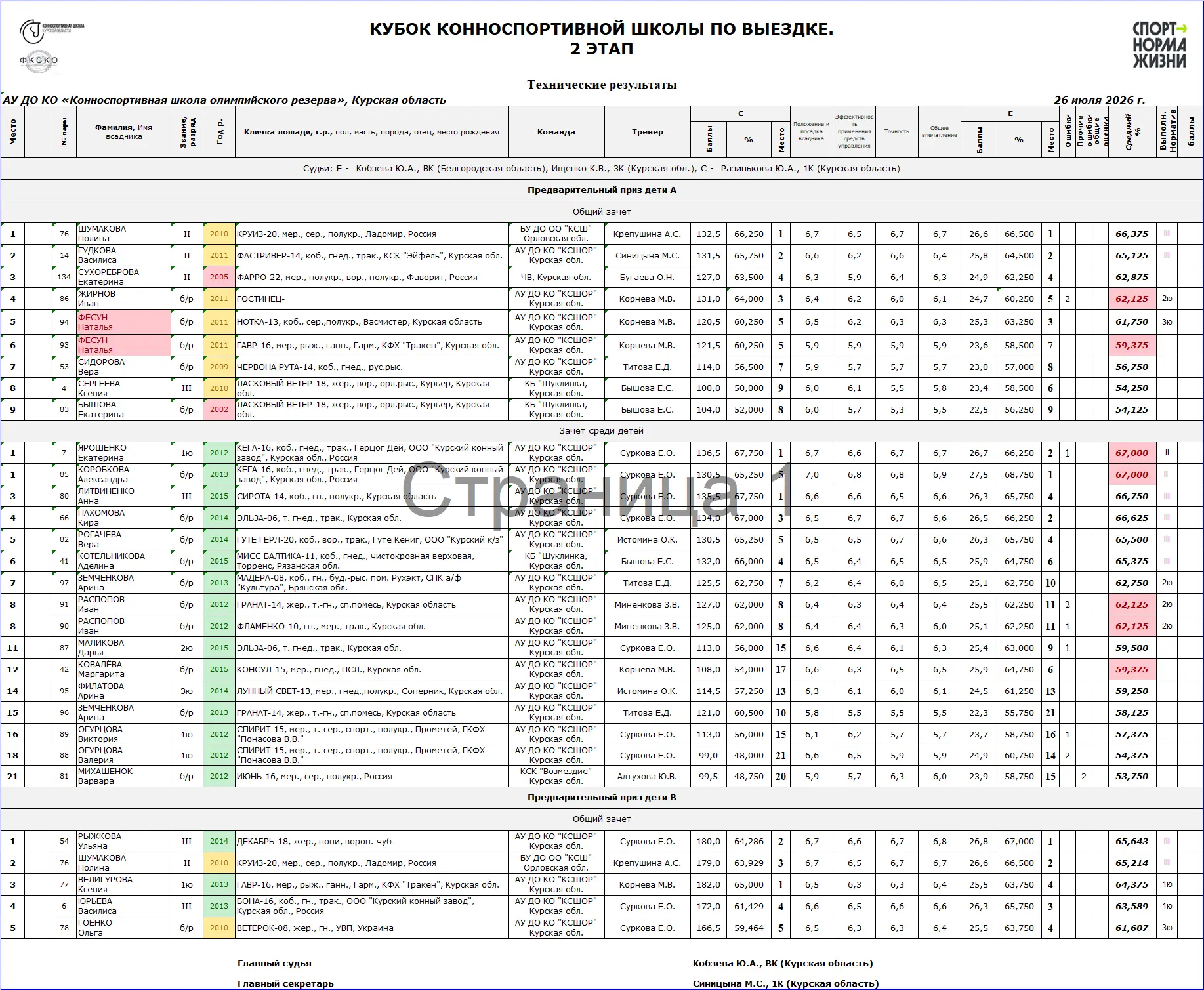This screenshot has height=990, width=1204.
Task: Select the Зачёт среди детей heading
Action: 602,431
